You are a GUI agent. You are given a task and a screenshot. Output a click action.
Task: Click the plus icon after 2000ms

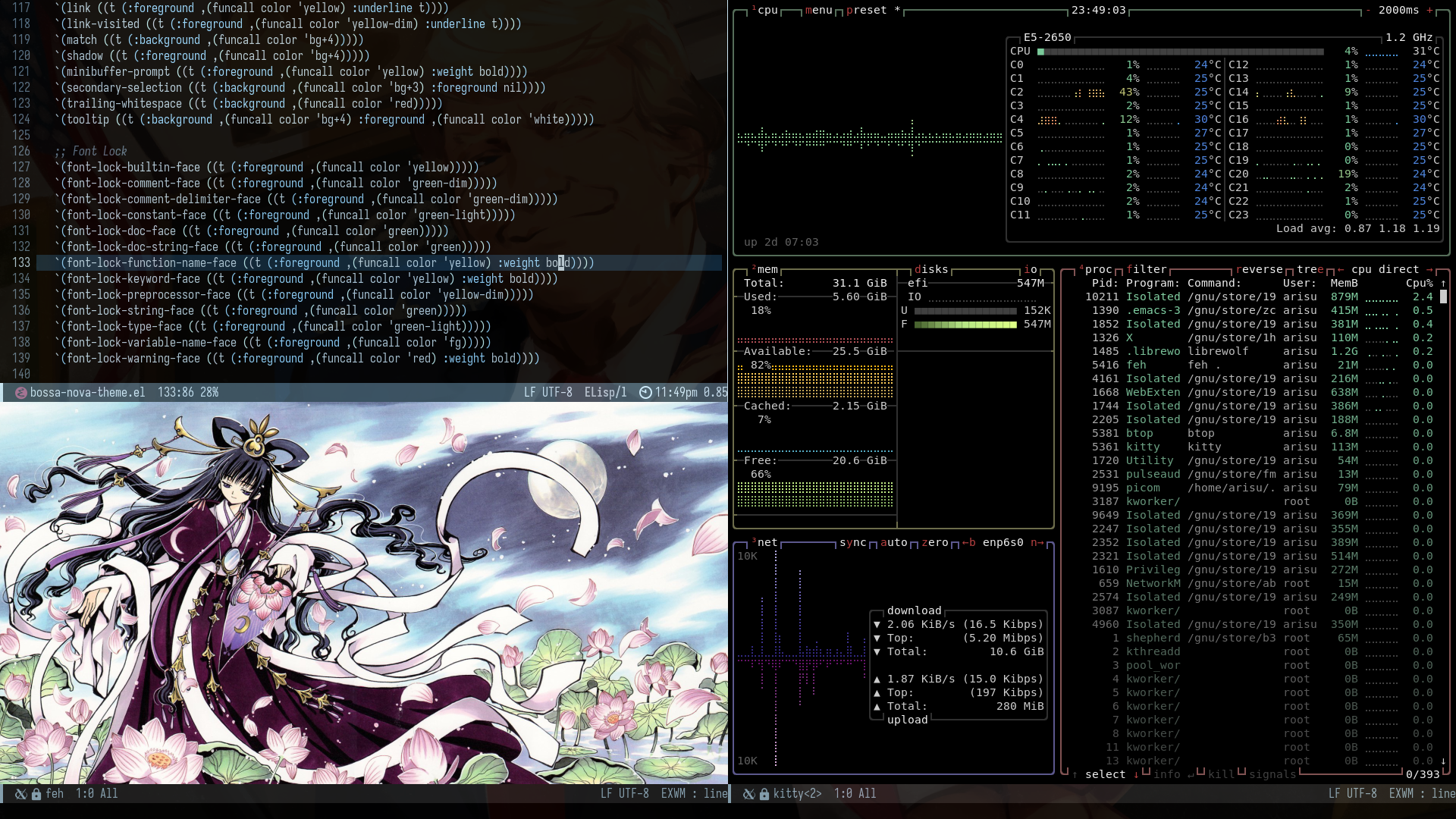[1429, 11]
